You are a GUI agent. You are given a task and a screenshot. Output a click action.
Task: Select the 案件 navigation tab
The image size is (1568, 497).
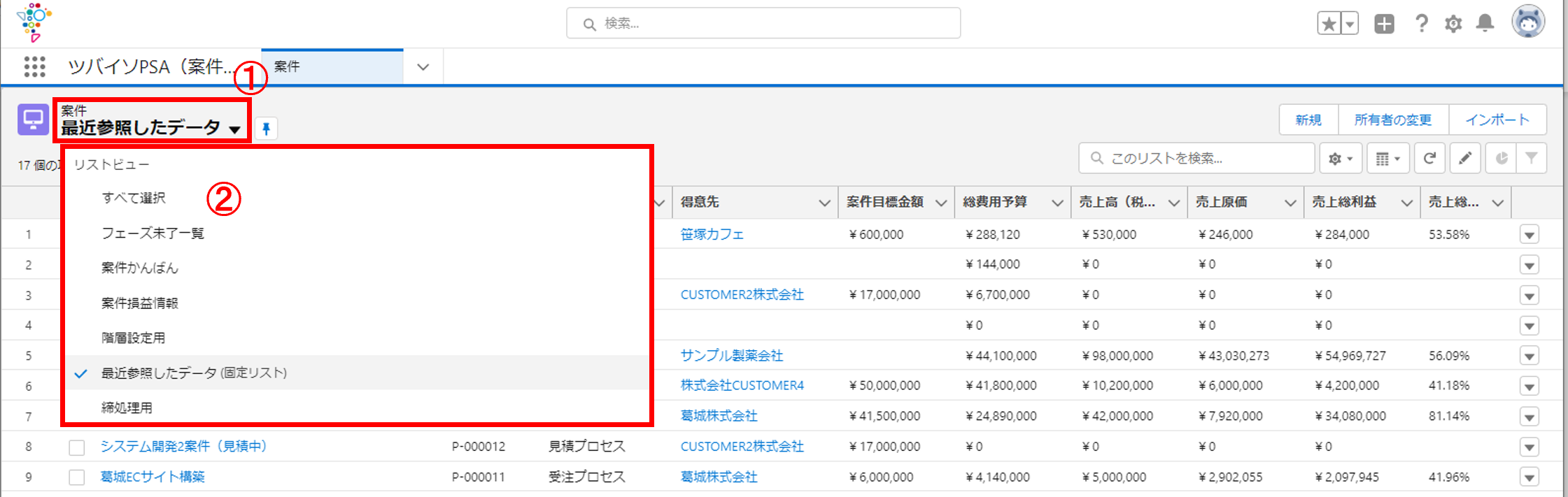point(332,67)
